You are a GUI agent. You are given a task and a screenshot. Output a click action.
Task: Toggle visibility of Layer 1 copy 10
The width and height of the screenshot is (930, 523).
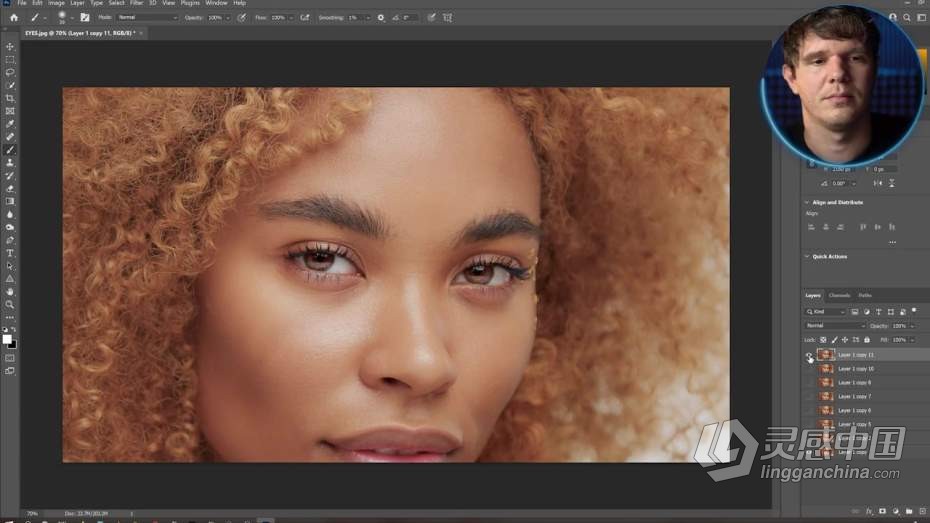pos(809,369)
